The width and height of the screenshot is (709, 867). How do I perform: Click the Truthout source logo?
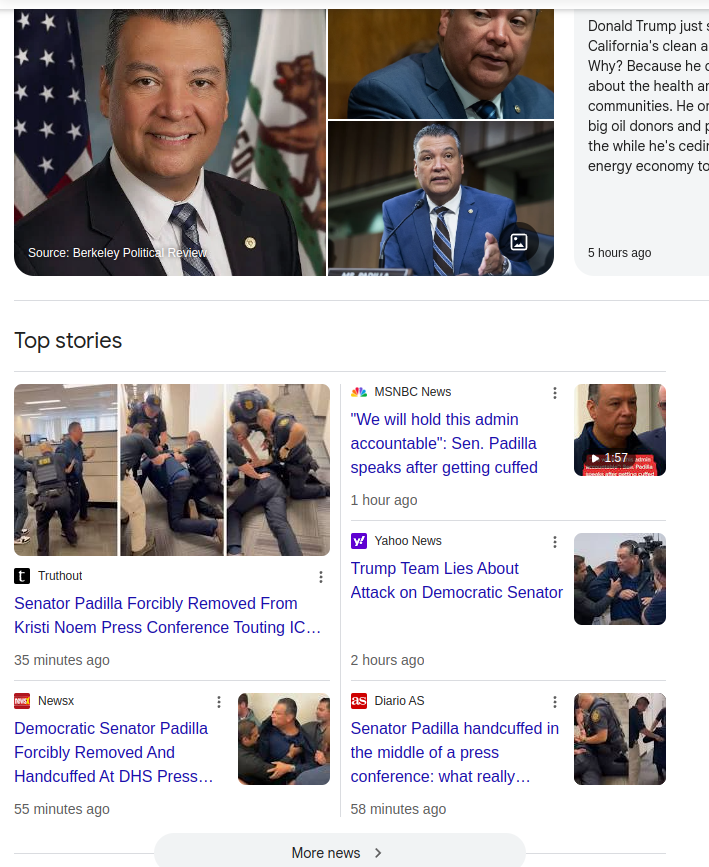tap(22, 576)
